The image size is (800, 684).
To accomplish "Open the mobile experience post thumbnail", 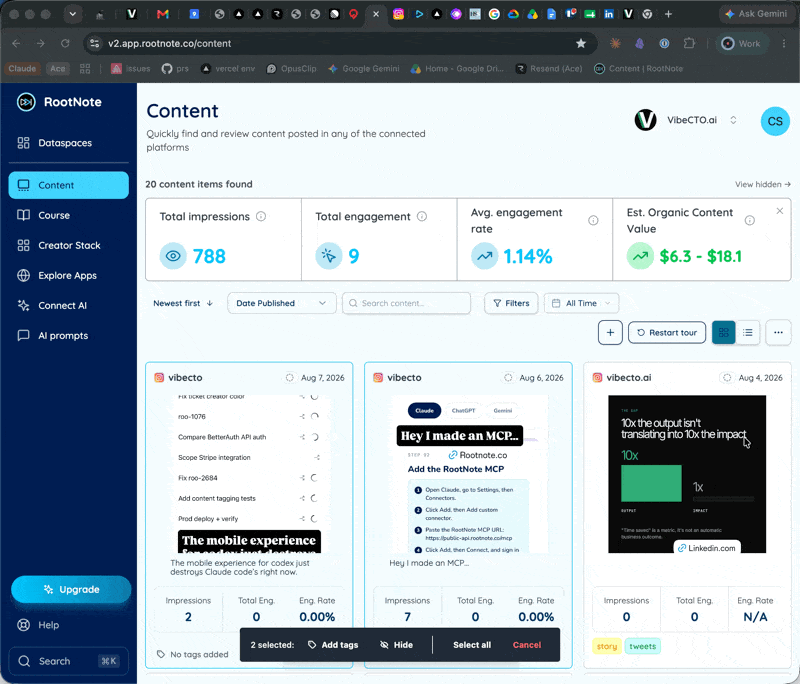I will point(249,474).
